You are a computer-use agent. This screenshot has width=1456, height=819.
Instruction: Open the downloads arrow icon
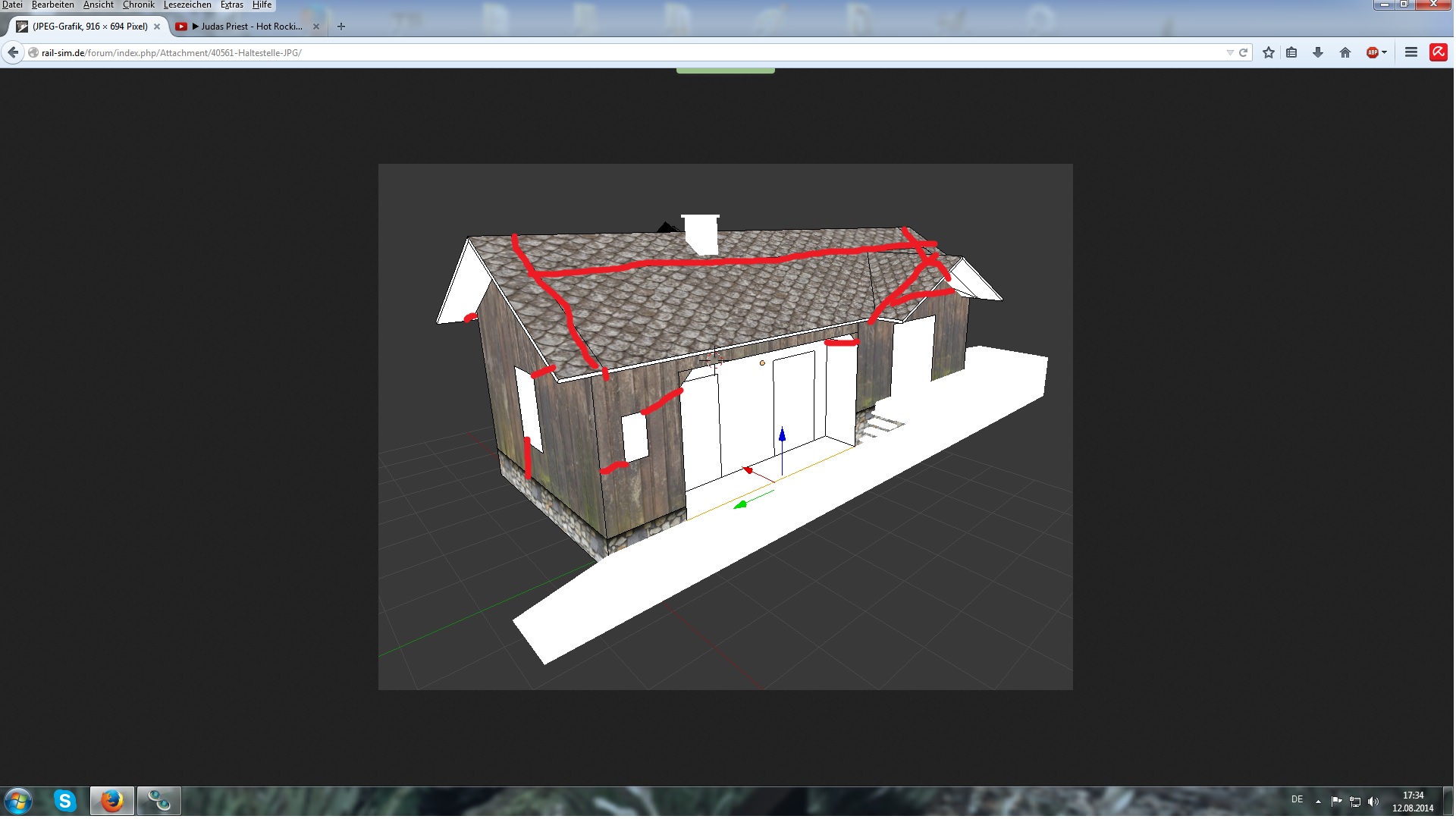point(1318,52)
